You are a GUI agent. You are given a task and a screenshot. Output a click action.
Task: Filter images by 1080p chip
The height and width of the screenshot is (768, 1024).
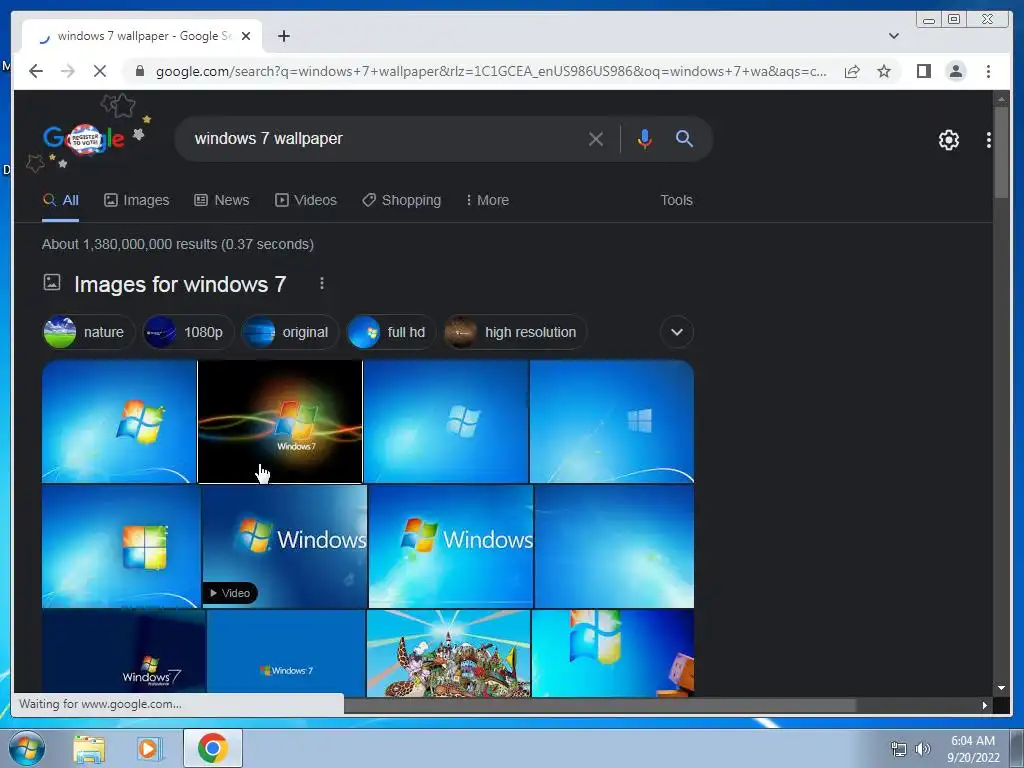click(188, 332)
